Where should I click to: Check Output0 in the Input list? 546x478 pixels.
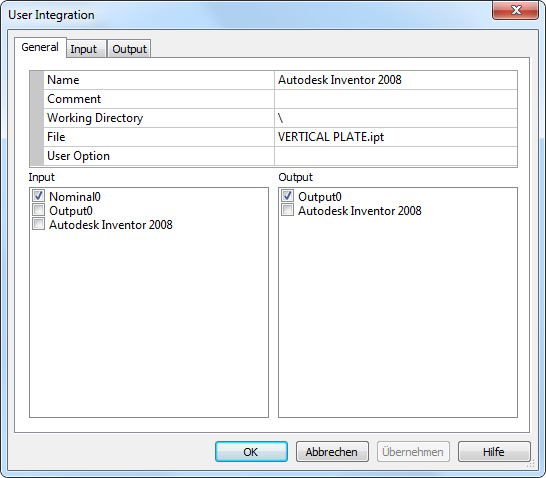pos(38,210)
